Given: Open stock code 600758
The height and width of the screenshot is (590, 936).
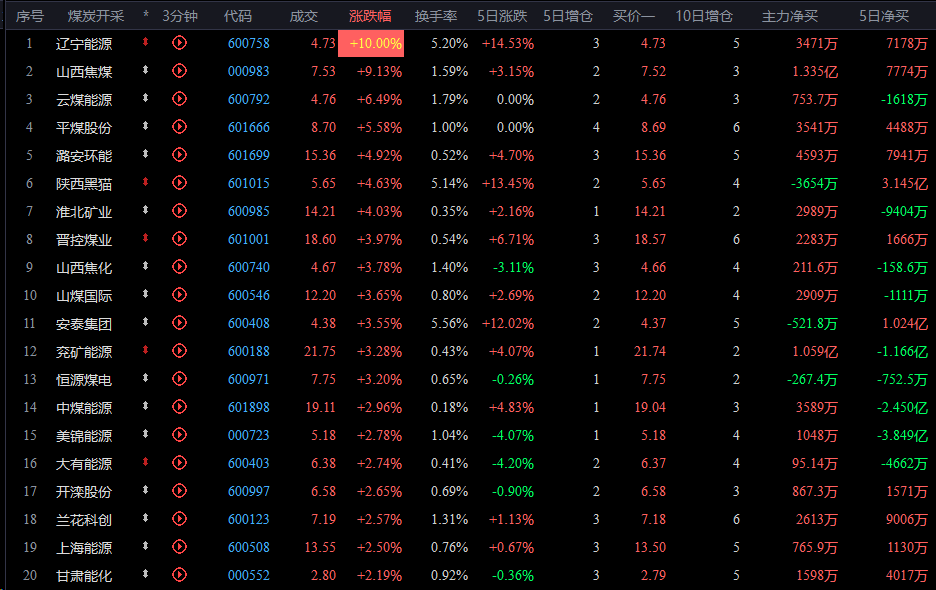Looking at the screenshot, I should pyautogui.click(x=249, y=43).
